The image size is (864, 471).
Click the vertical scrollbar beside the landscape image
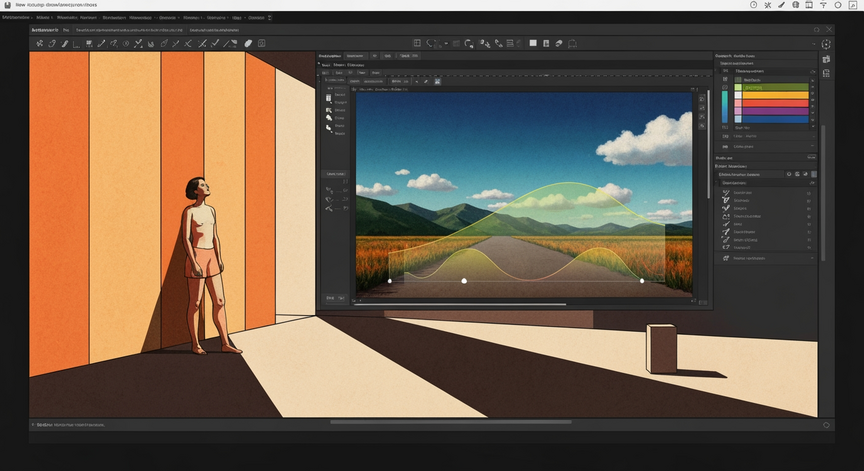tap(709, 144)
